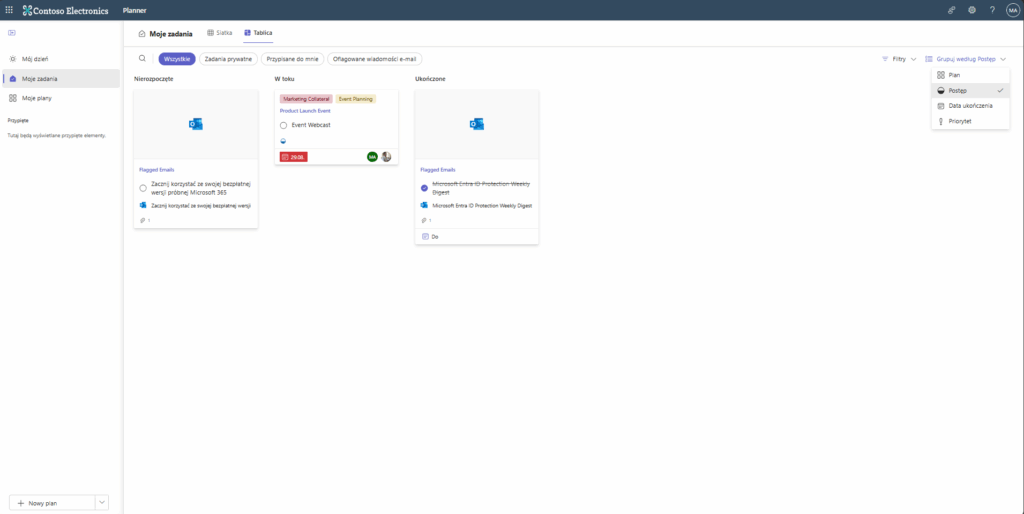Image resolution: width=1024 pixels, height=514 pixels.
Task: Complete the Zacznij korzystać task circle
Action: [x=143, y=188]
